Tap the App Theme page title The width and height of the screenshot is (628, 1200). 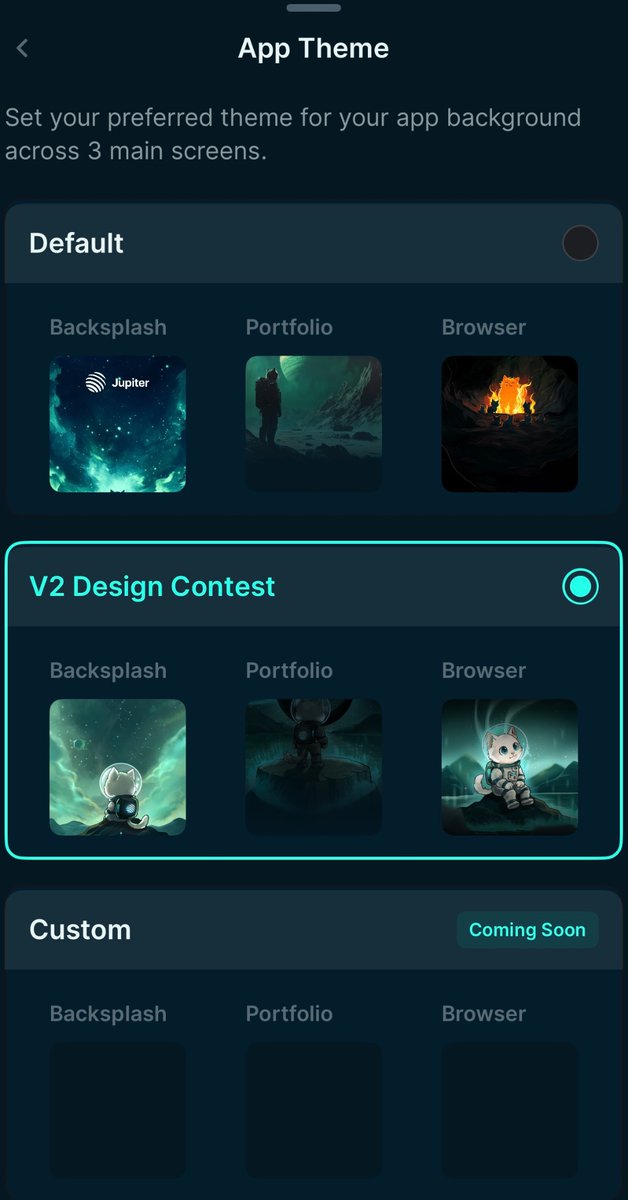314,48
